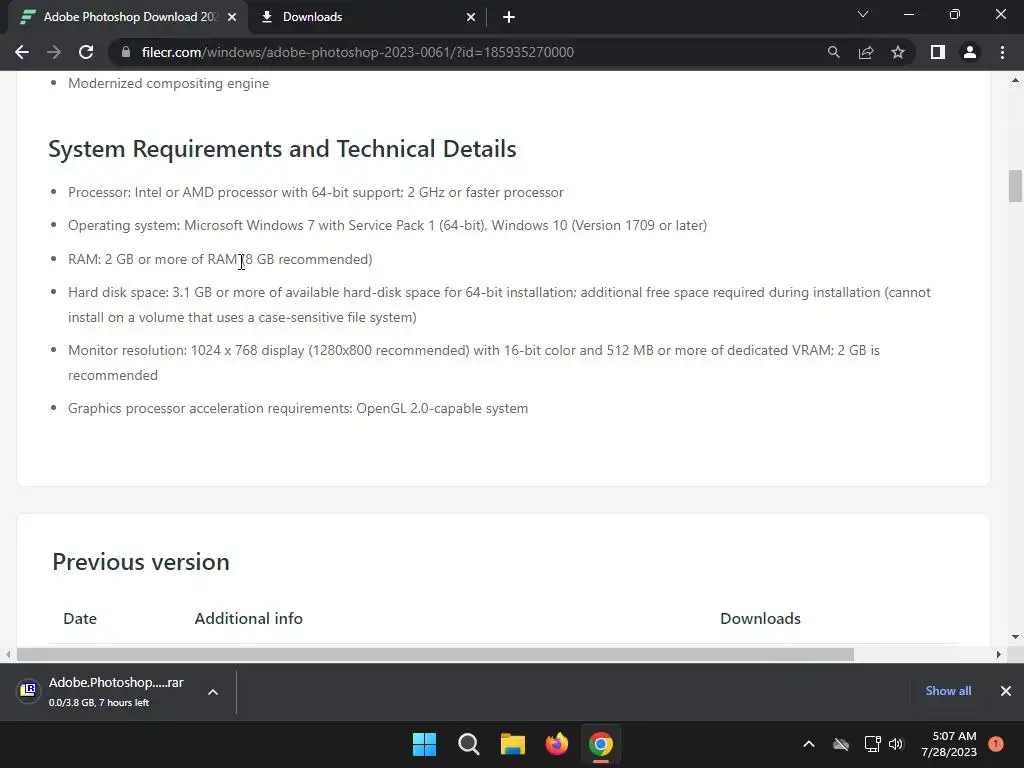
Task: Click the 'Modernized compositing engine' bullet
Action: tap(168, 84)
